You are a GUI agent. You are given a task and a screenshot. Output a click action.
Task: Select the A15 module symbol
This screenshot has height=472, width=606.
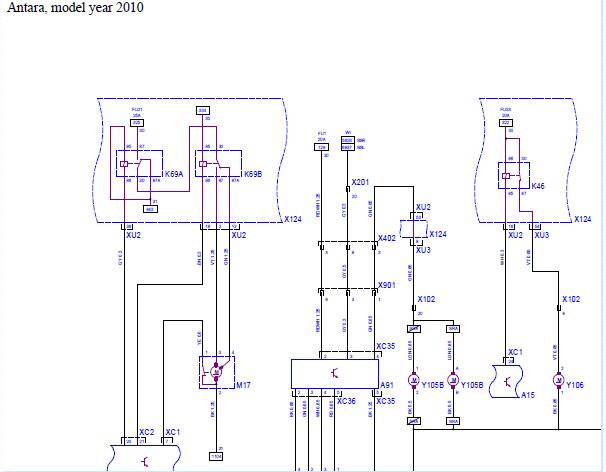(x=506, y=382)
